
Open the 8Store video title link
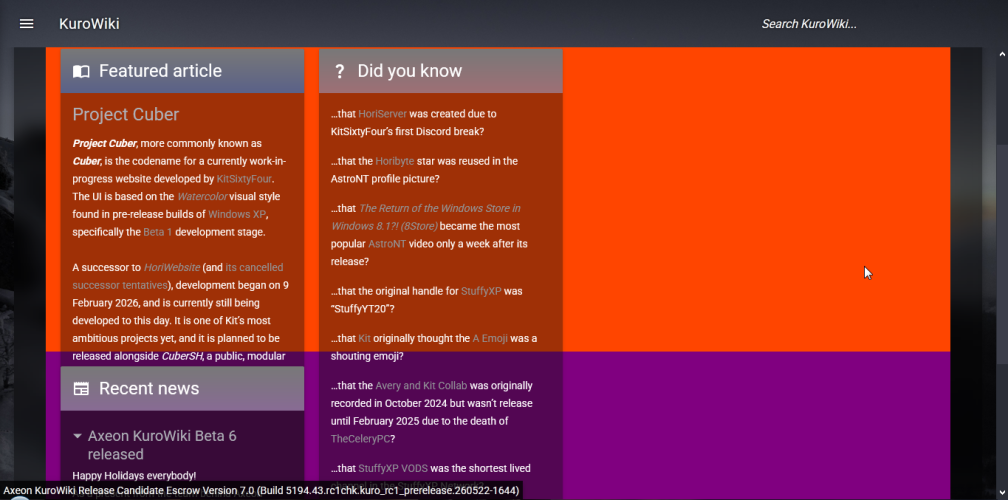point(426,217)
